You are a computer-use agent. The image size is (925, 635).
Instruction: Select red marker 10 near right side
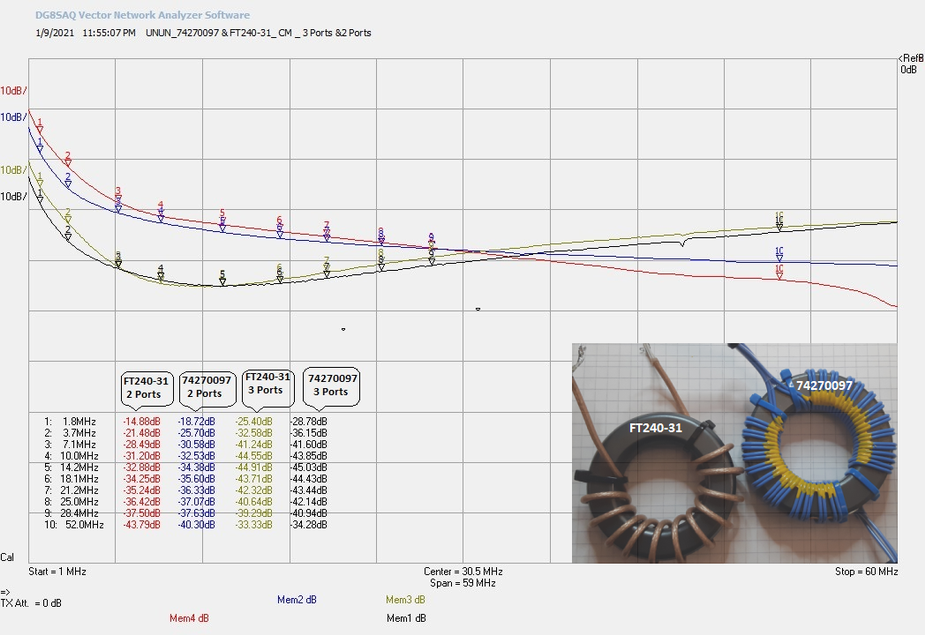pyautogui.click(x=779, y=272)
